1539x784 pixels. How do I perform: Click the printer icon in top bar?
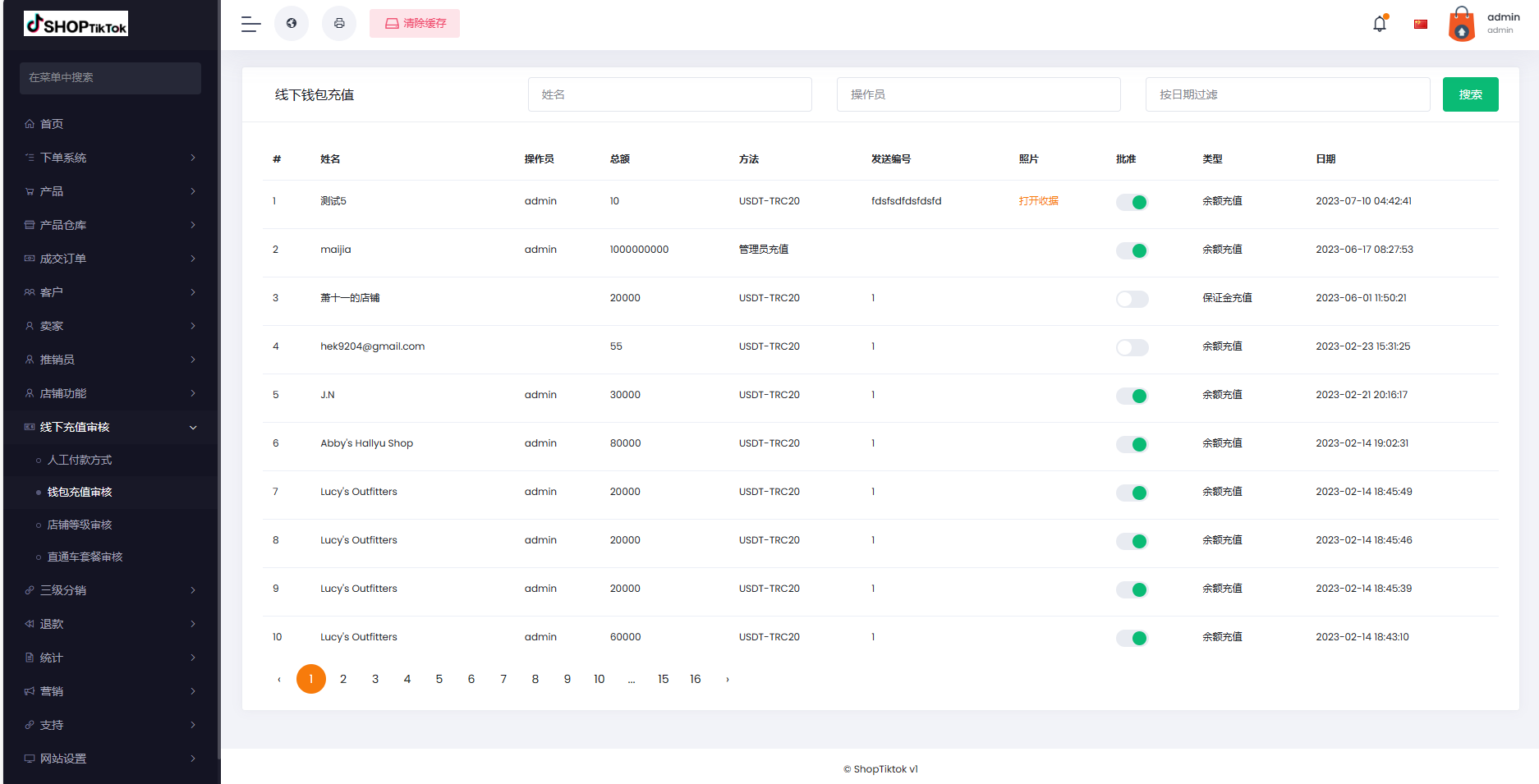(339, 24)
